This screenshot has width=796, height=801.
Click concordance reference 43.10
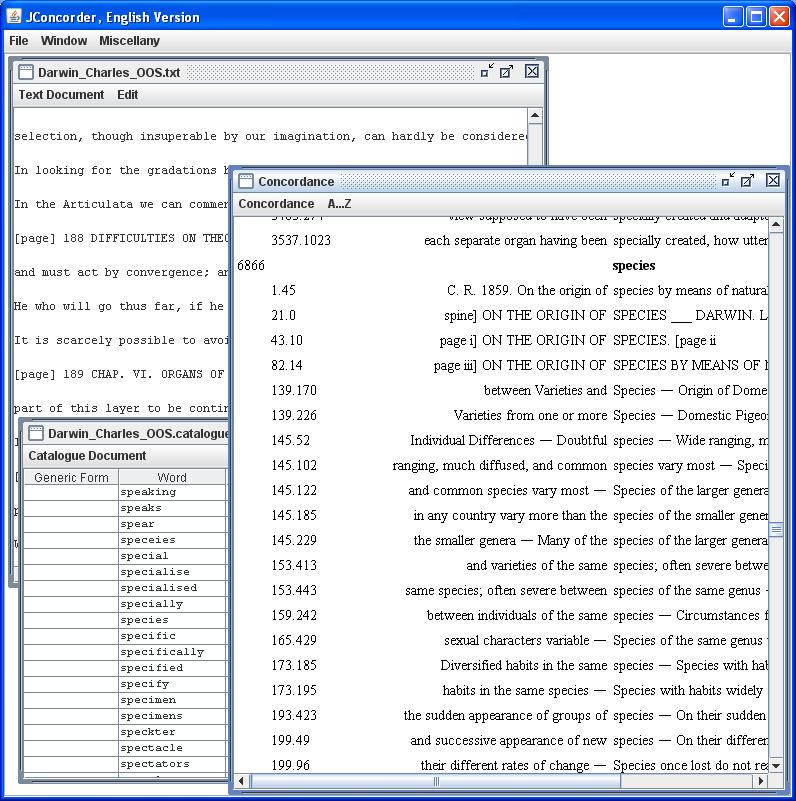coord(287,341)
